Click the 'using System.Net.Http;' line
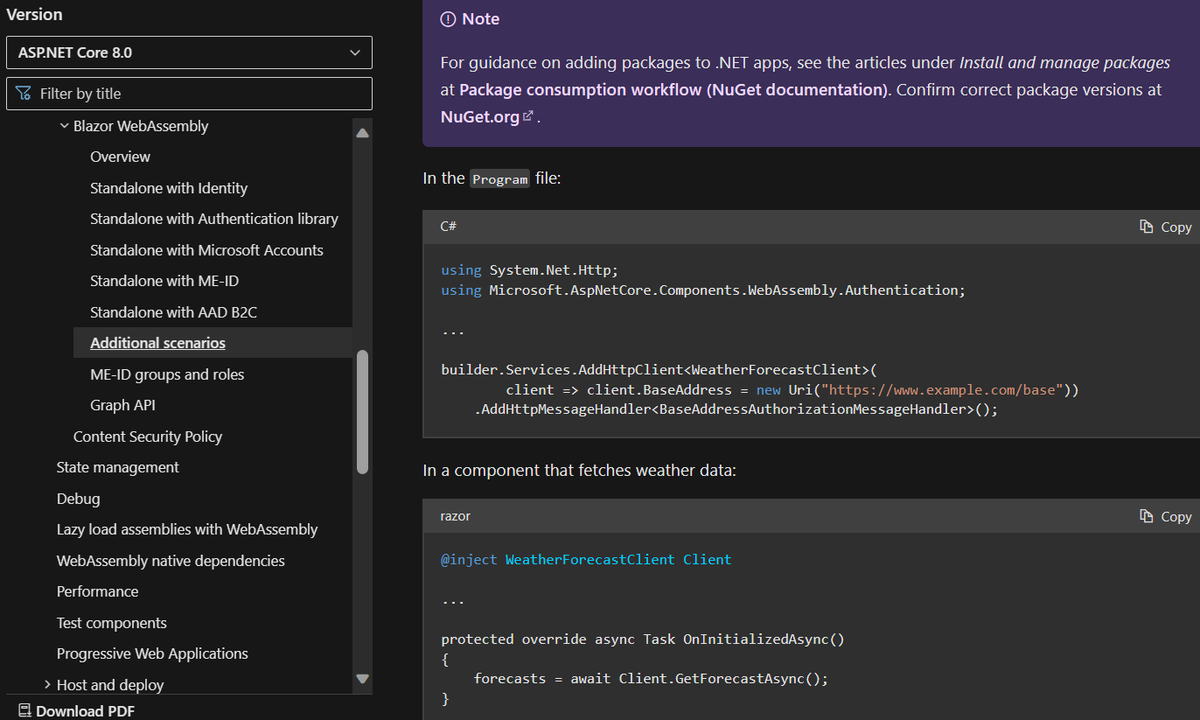 [530, 270]
